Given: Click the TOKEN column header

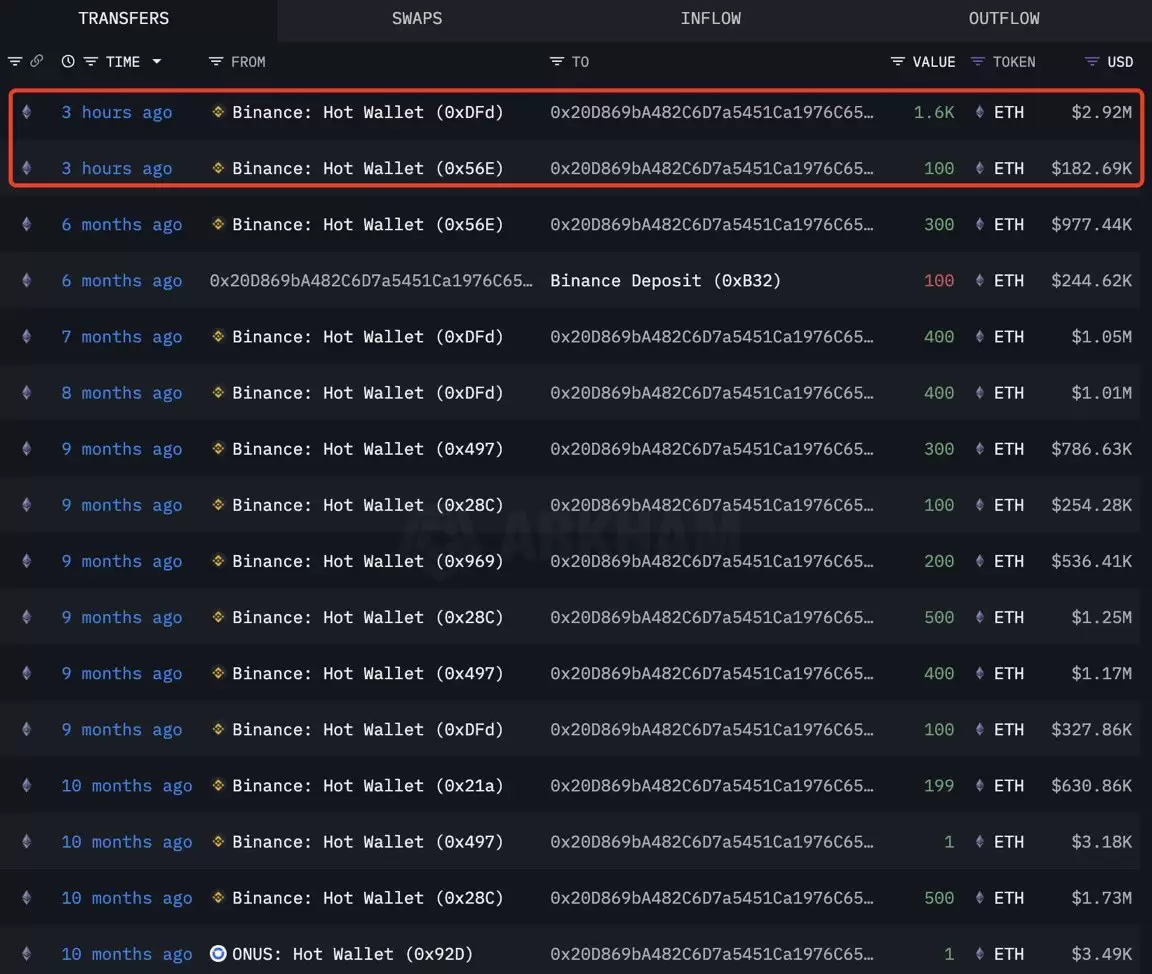Looking at the screenshot, I should pyautogui.click(x=1014, y=62).
